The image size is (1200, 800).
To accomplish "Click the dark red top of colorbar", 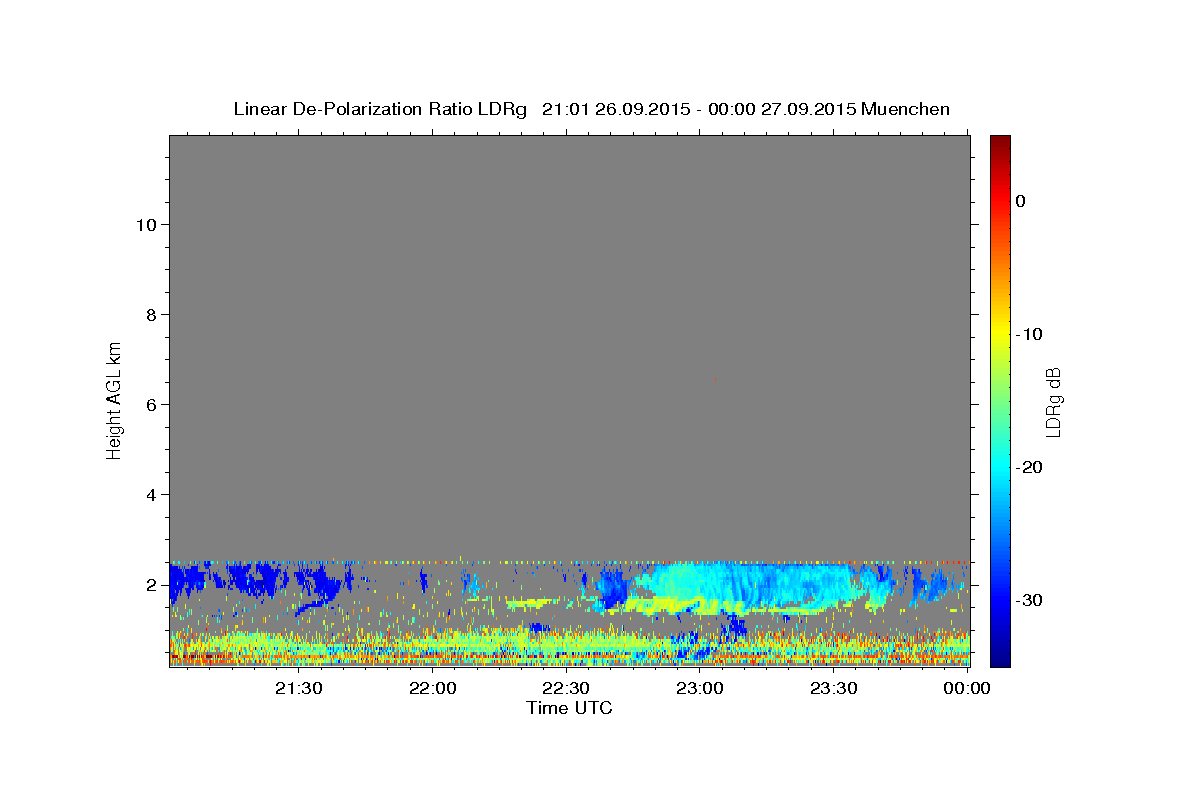I will click(1000, 142).
